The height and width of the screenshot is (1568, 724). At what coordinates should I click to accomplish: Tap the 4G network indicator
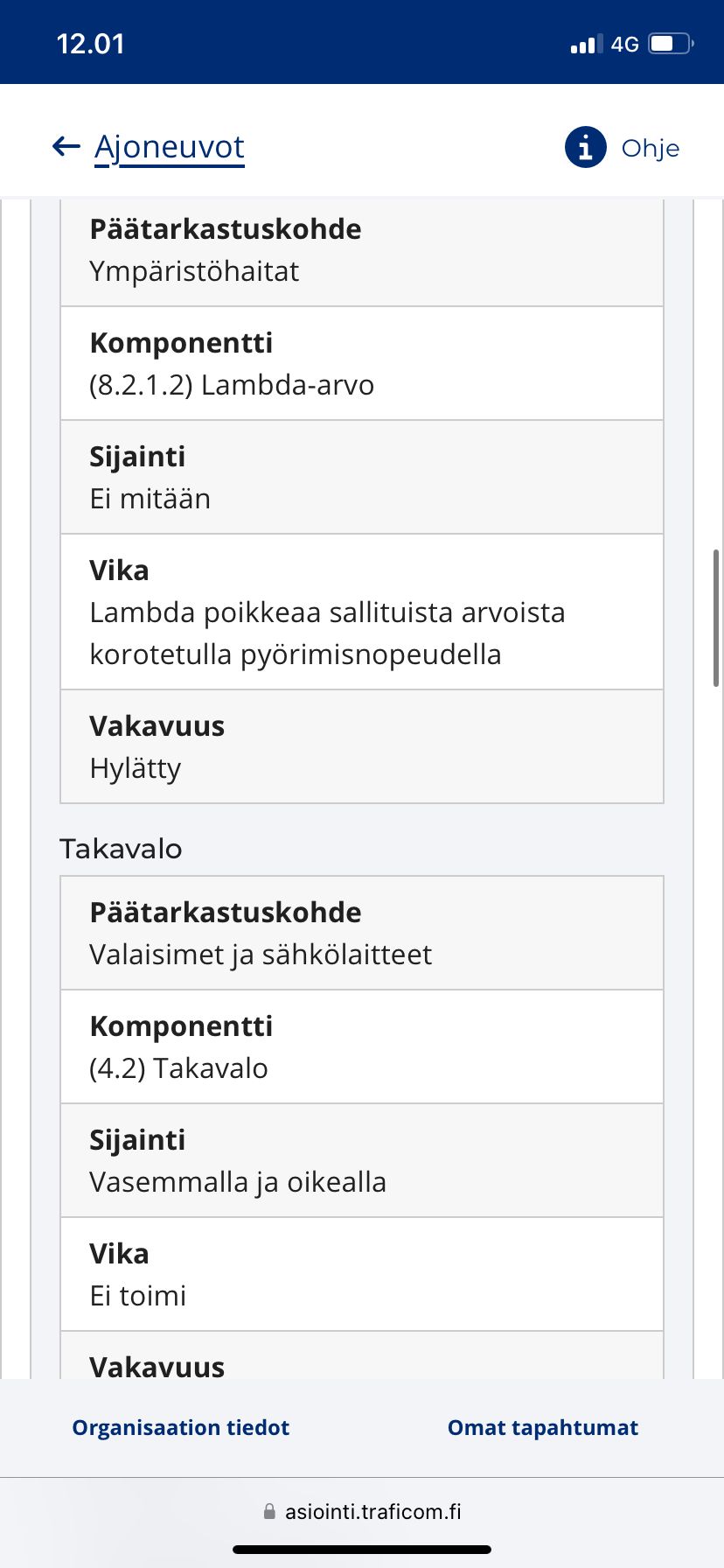(625, 44)
